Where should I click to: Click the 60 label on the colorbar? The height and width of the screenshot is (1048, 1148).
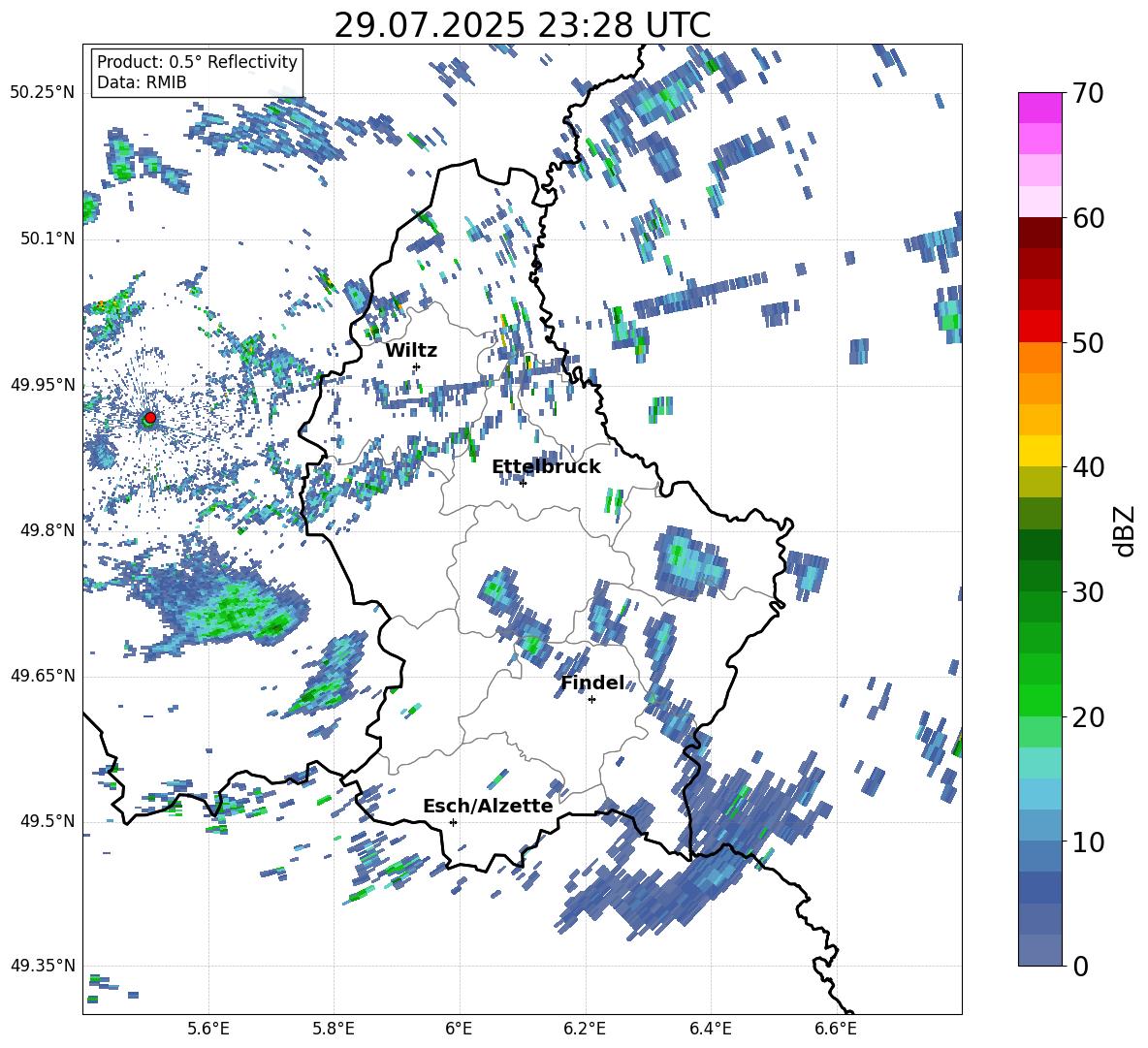point(1088,218)
